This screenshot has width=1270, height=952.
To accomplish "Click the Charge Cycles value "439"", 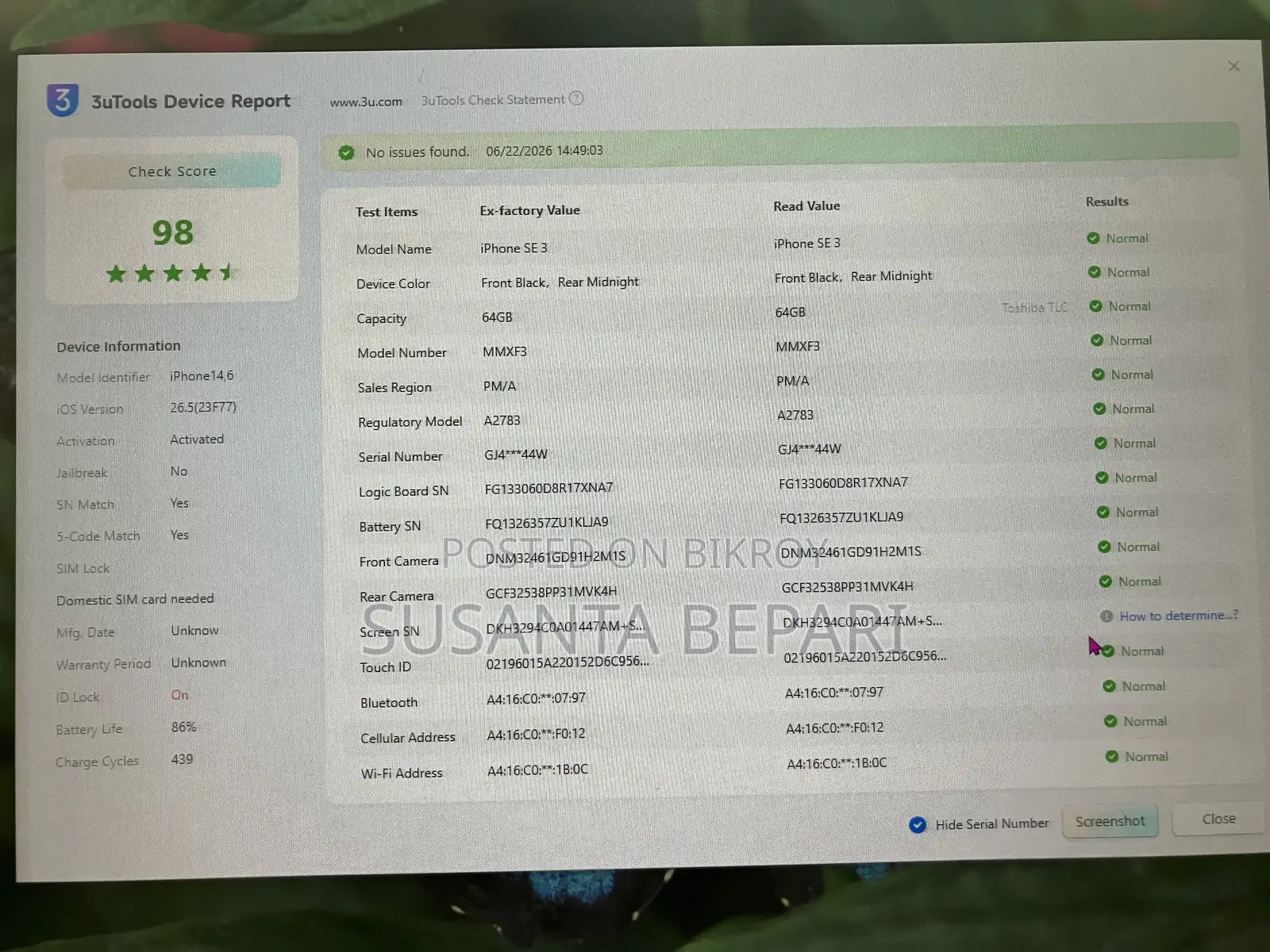I will click(x=182, y=759).
